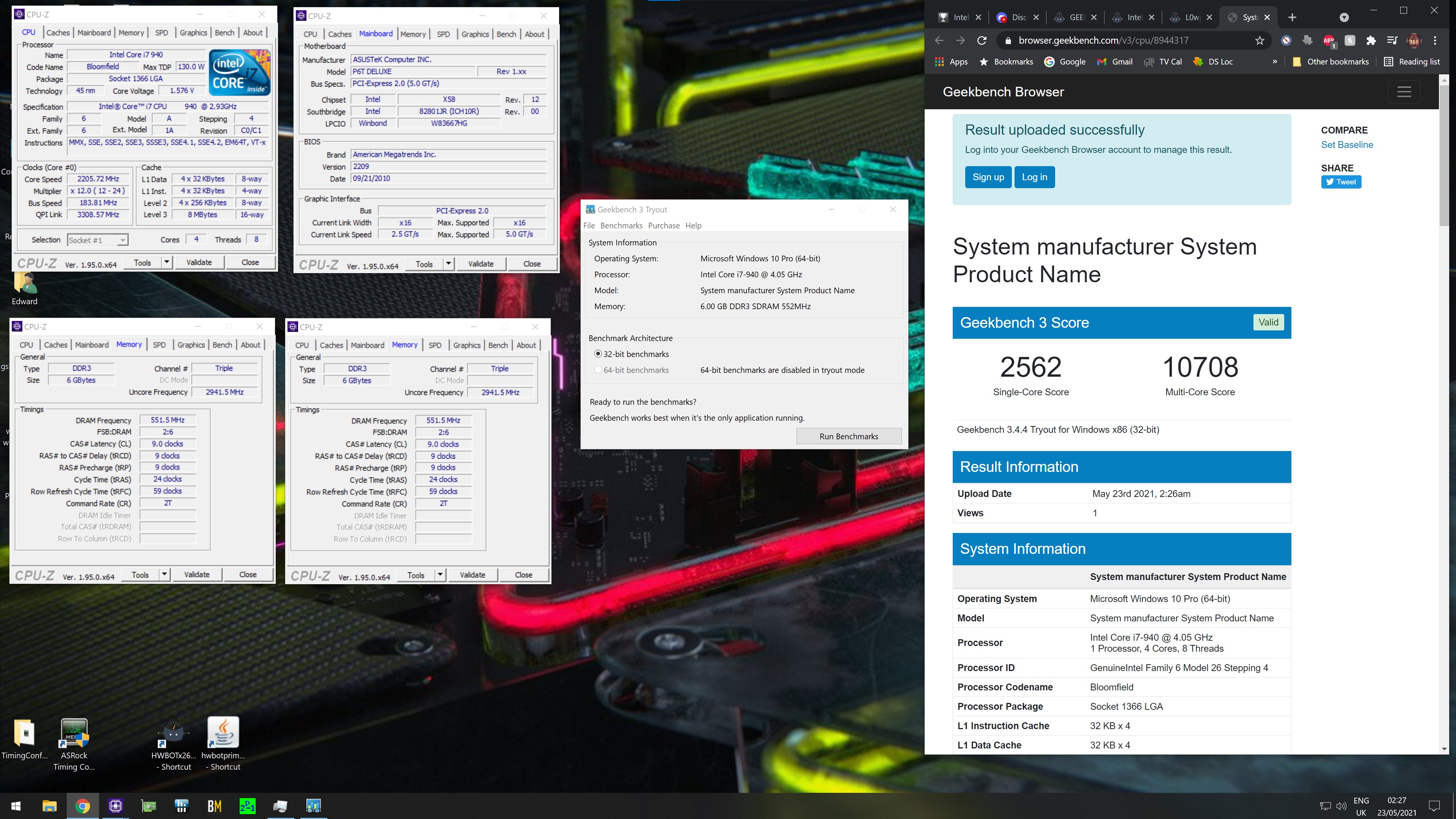Open Other bookmarks folder
Image resolution: width=1456 pixels, height=819 pixels.
1330,61
